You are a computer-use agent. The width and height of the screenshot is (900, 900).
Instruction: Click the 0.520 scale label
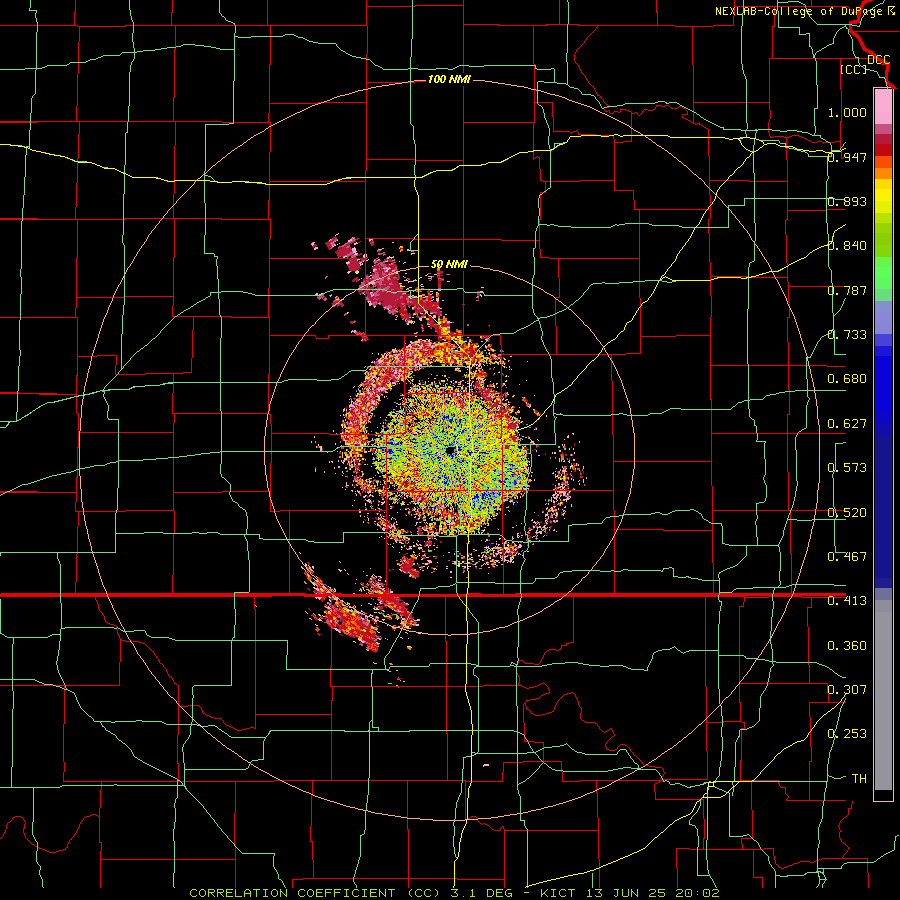(847, 513)
